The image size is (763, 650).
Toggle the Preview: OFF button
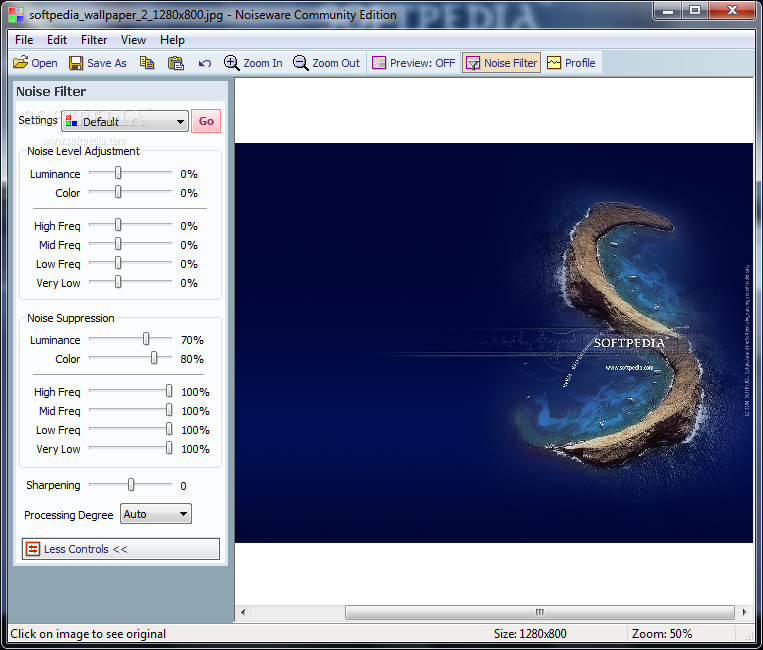pyautogui.click(x=414, y=63)
